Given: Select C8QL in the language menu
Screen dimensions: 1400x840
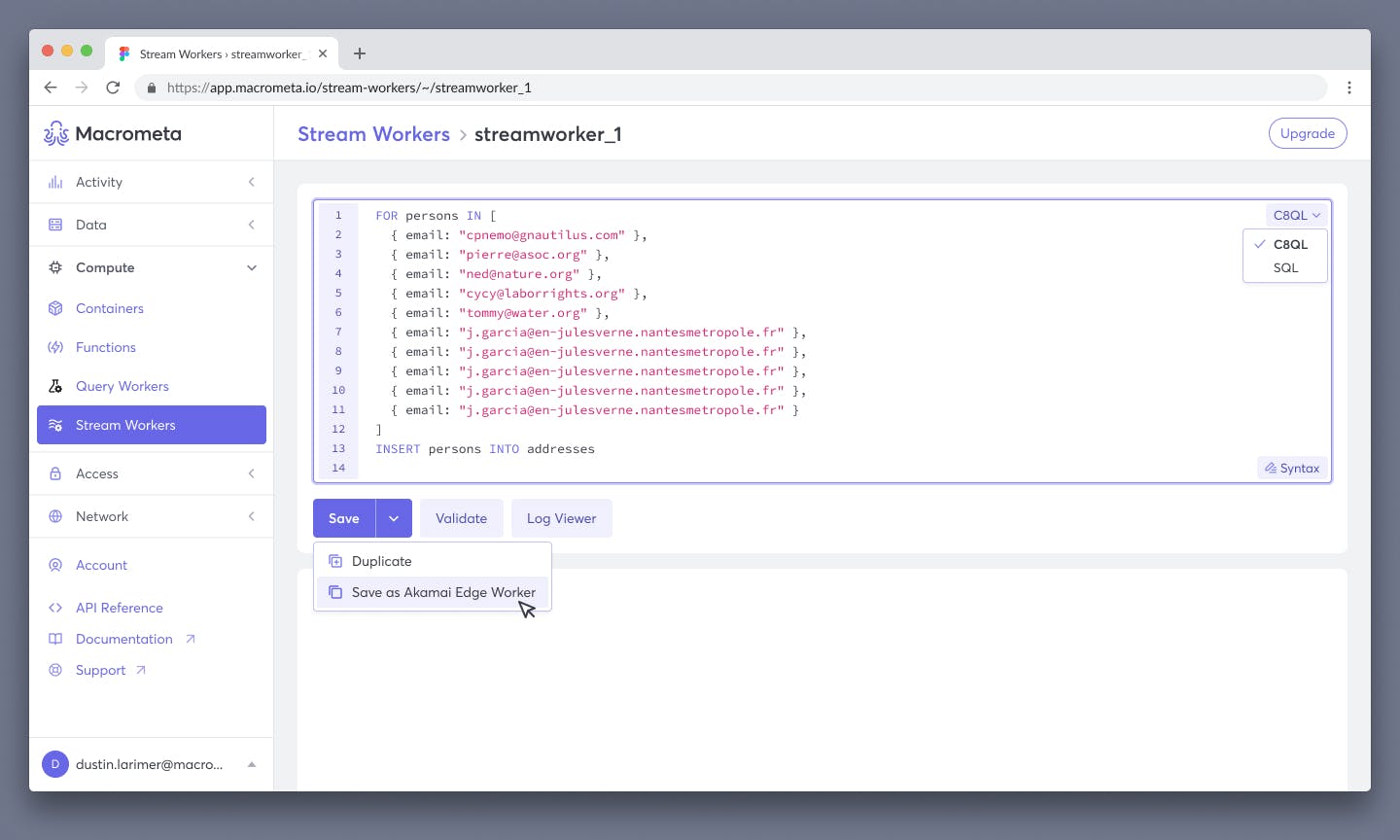Looking at the screenshot, I should [x=1285, y=244].
